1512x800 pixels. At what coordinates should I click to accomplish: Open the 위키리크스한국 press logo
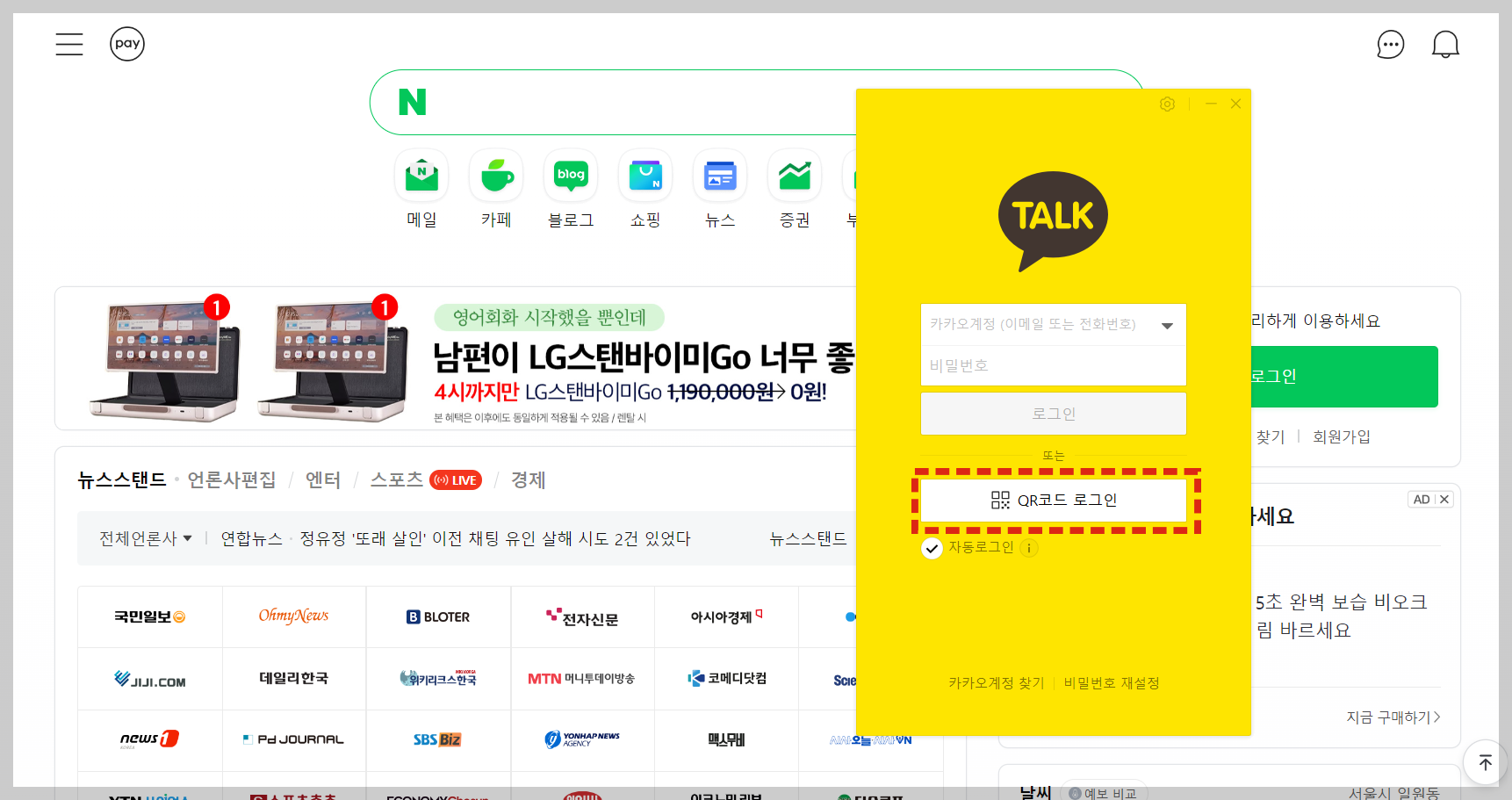pos(439,679)
